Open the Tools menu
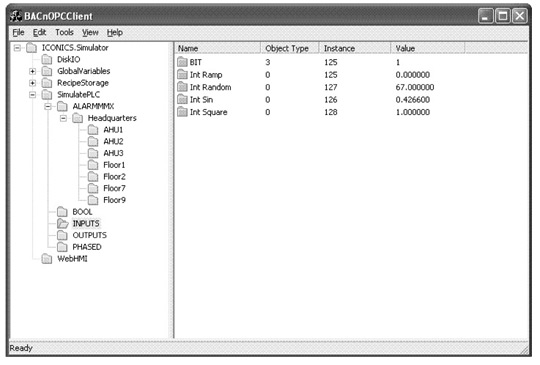540x365 pixels. 64,32
